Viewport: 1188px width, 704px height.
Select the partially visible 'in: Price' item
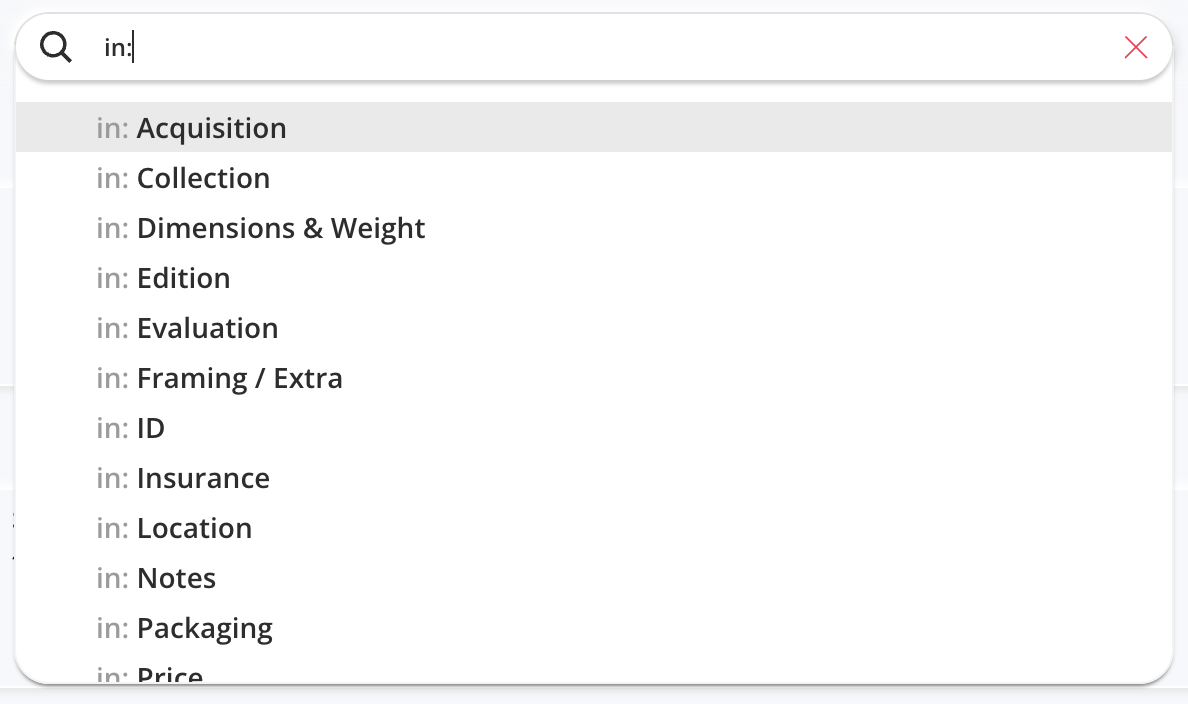(594, 670)
